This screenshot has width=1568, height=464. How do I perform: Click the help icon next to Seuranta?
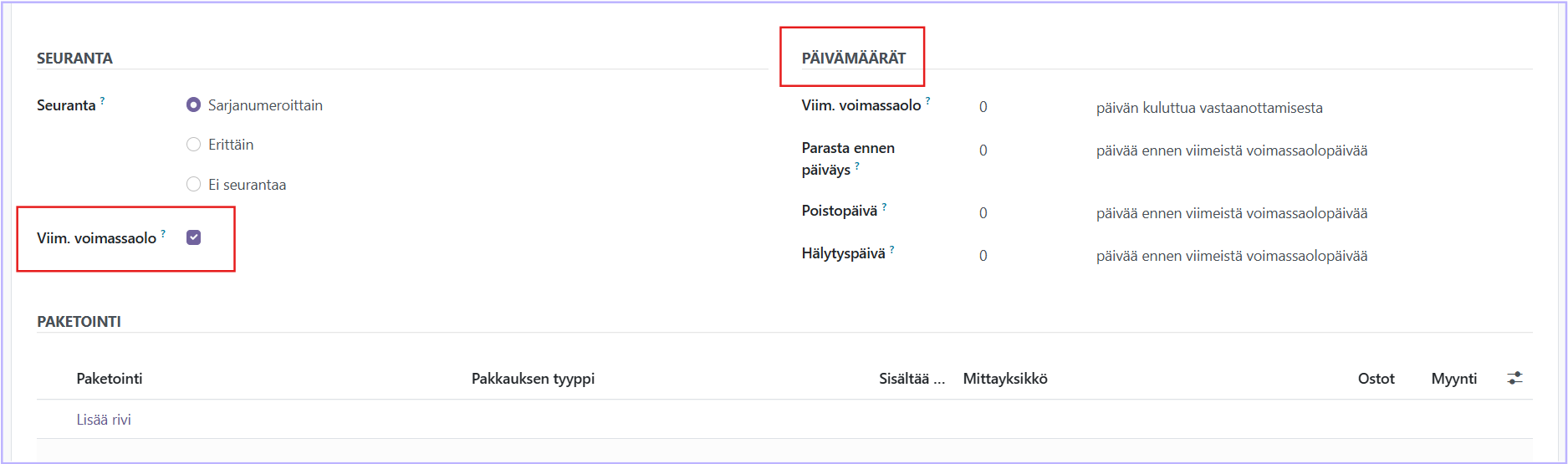(x=103, y=100)
